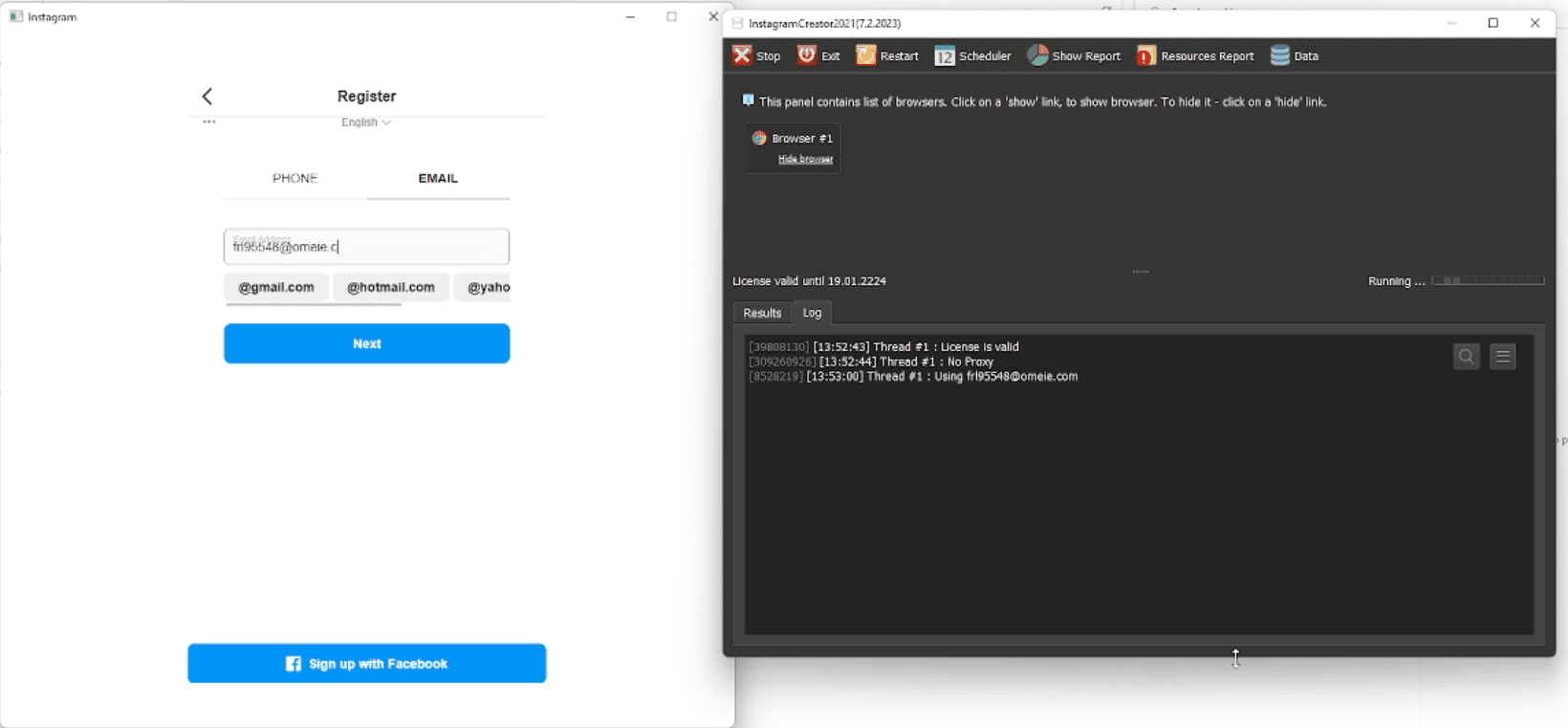This screenshot has height=728, width=1568.
Task: Maximize the InstagramCreator2021 window
Action: click(x=1493, y=23)
